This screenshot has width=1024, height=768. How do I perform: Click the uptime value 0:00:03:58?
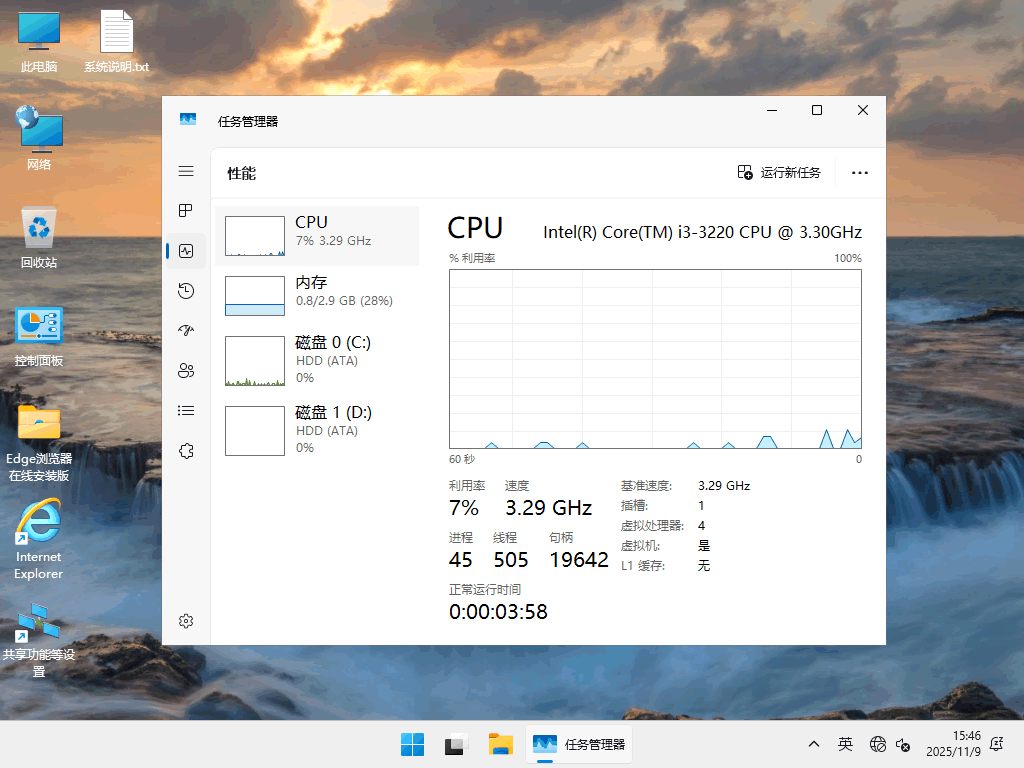click(x=498, y=612)
